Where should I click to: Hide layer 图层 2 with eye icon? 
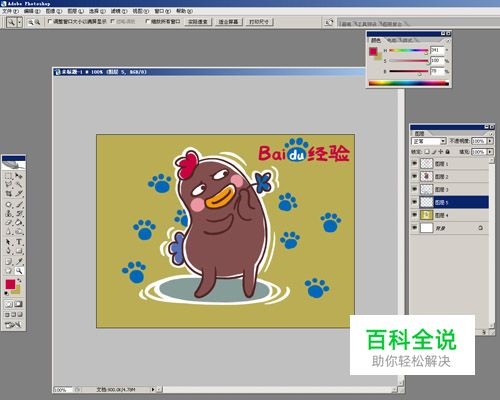(414, 176)
